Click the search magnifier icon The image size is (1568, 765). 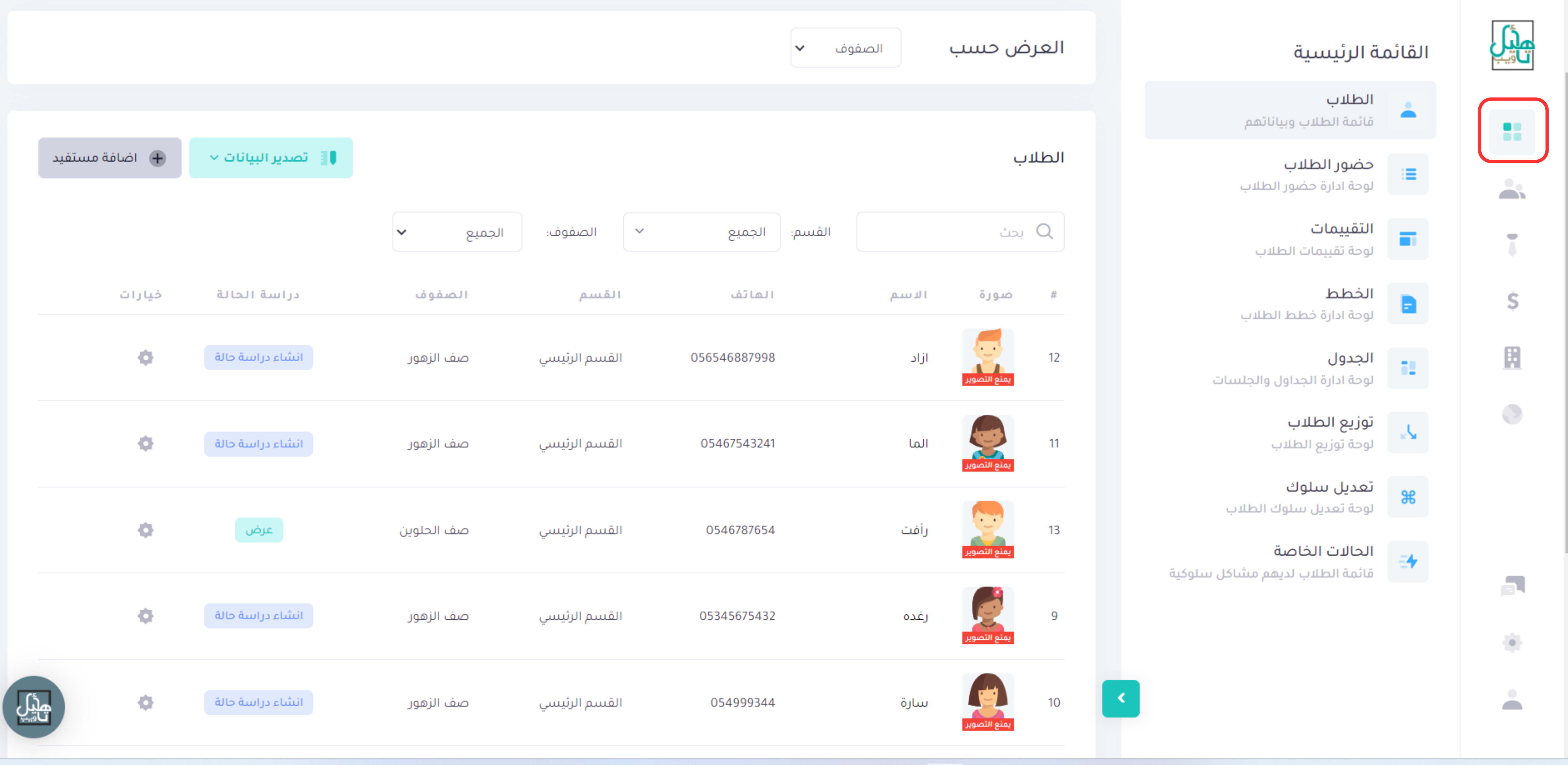click(x=1045, y=231)
